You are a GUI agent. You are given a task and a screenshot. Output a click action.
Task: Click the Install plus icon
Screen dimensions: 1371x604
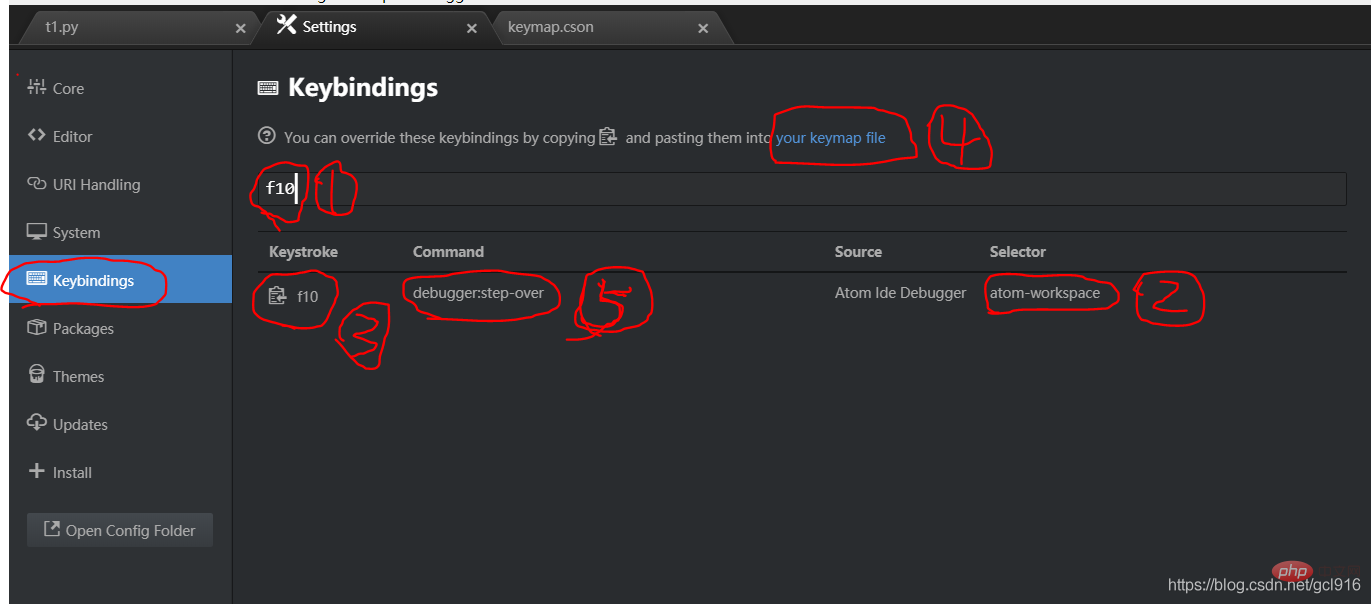point(37,471)
